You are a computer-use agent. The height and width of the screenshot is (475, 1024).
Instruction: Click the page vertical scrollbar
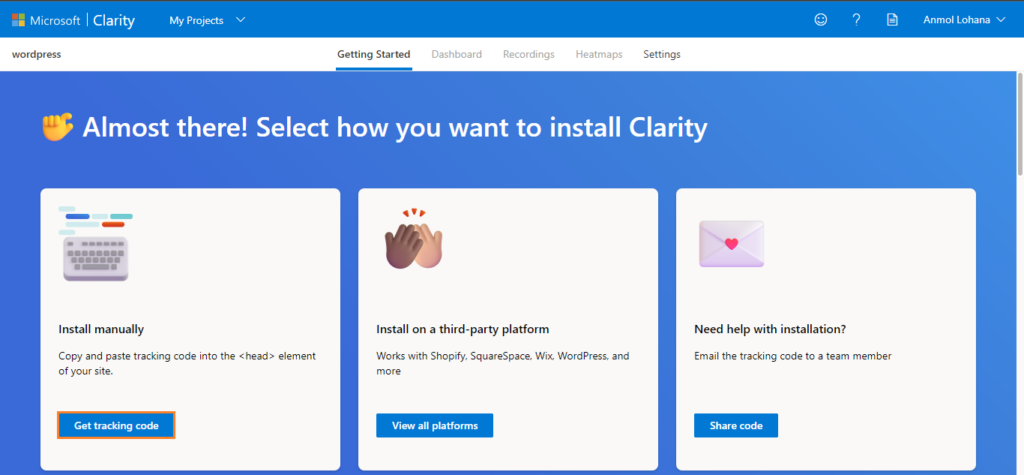1019,124
